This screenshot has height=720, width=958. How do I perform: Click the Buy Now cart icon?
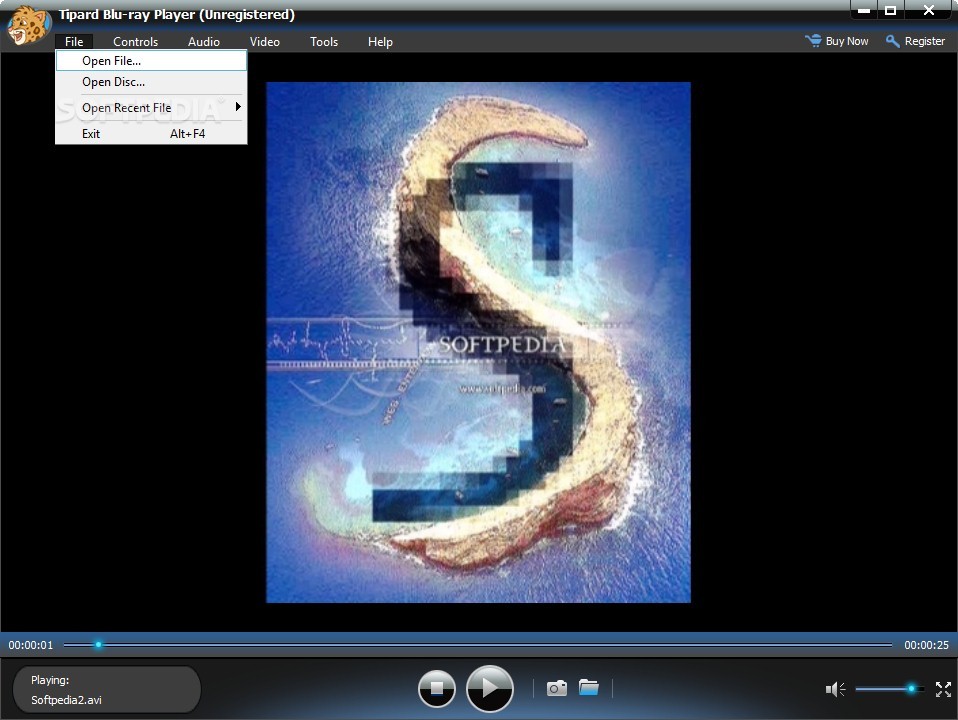(x=813, y=41)
